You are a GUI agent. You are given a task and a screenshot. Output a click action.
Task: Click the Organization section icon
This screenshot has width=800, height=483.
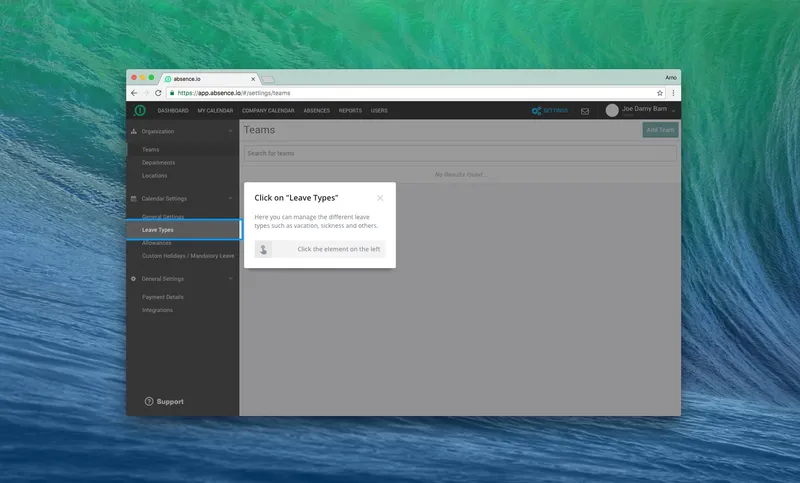[x=134, y=132]
